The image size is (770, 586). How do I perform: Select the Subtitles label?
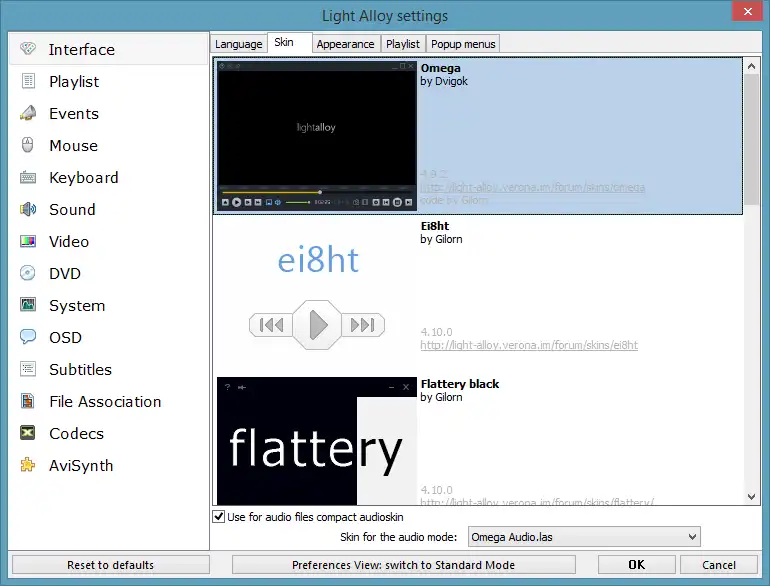[x=81, y=369]
